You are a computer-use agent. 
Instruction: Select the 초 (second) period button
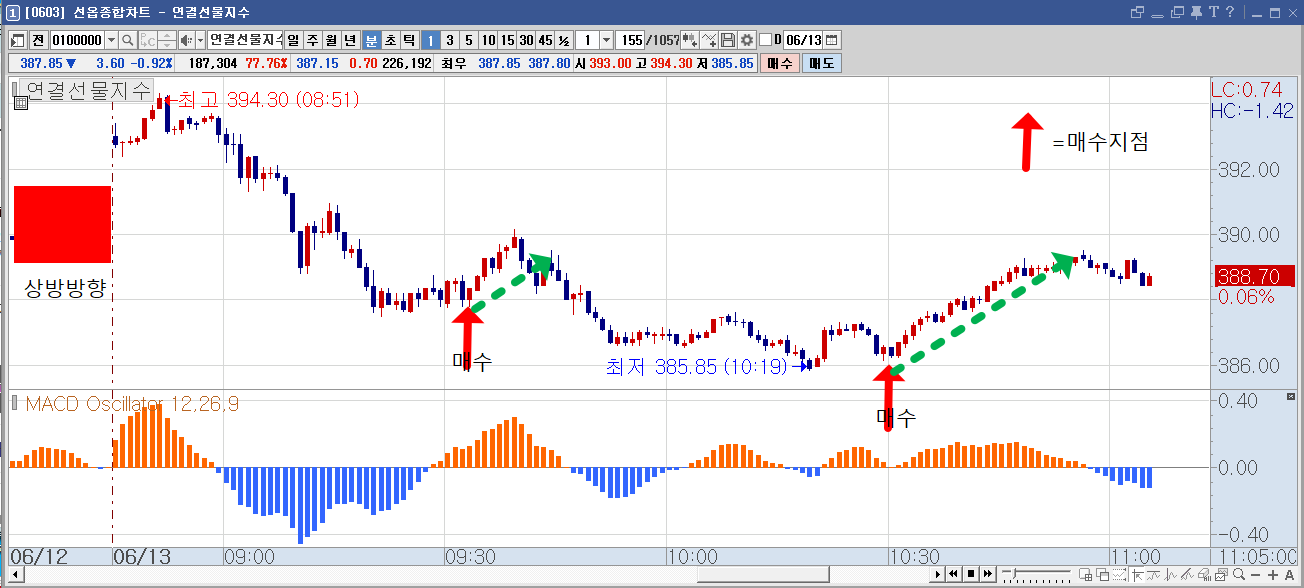[x=390, y=40]
